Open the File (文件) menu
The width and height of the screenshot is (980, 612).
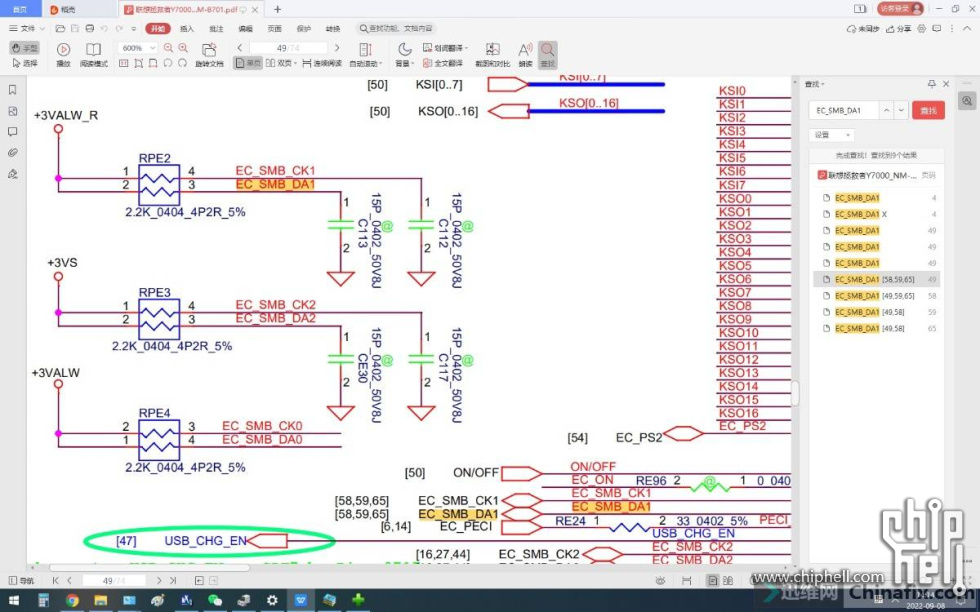[27, 28]
